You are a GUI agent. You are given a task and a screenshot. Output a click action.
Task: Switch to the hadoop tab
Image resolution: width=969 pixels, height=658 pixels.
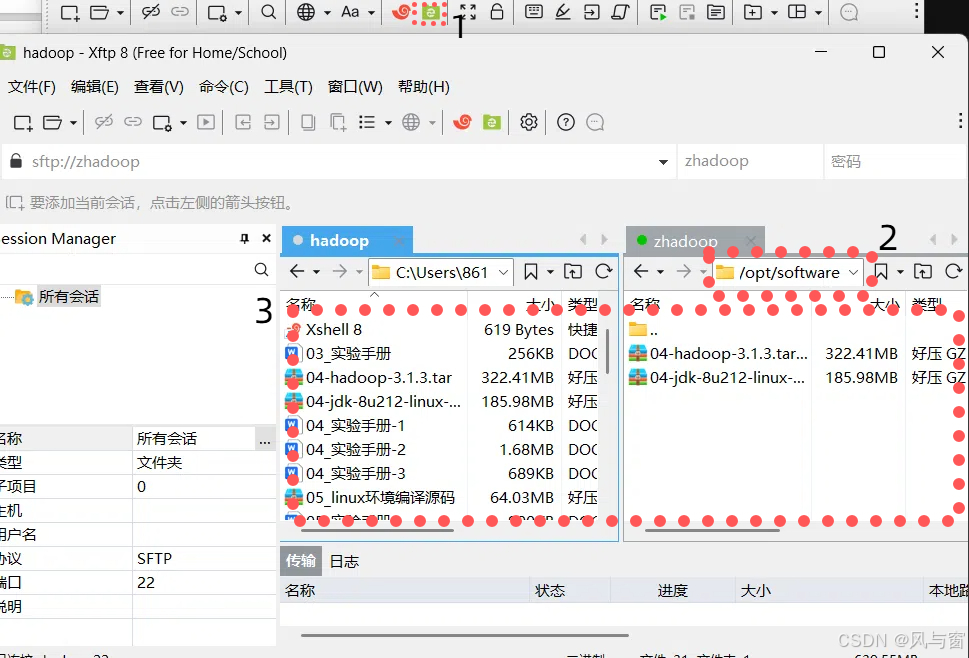(x=347, y=240)
